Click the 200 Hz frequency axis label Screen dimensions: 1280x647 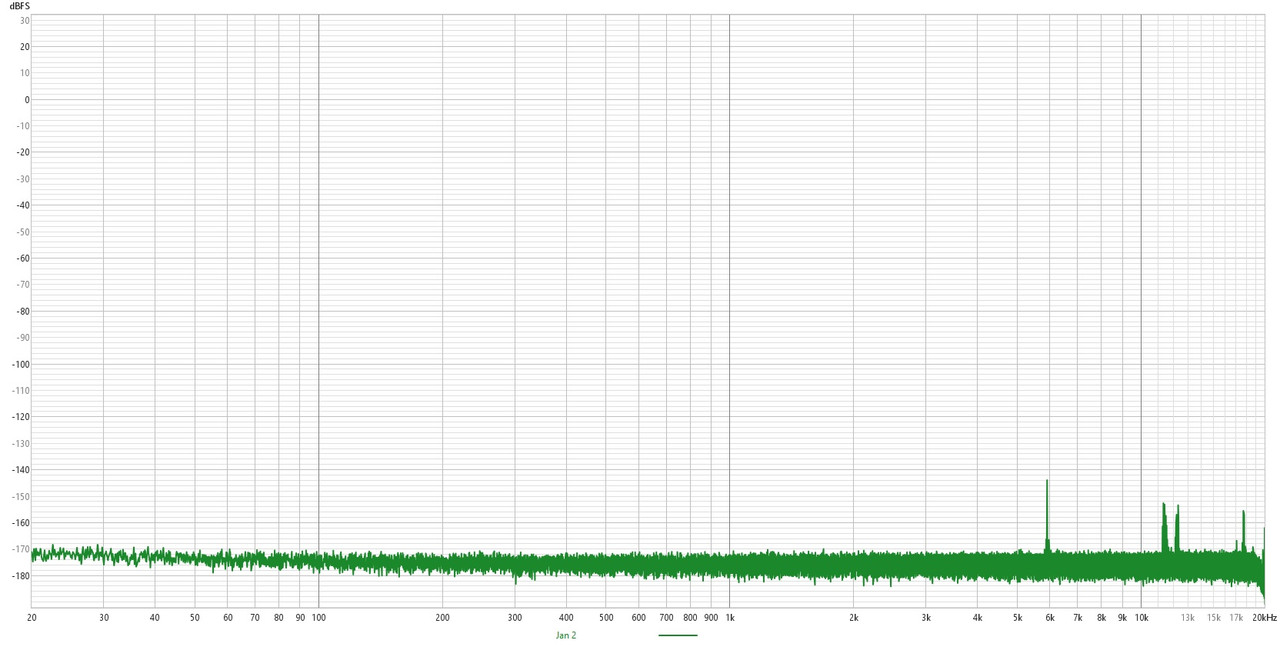(x=442, y=618)
